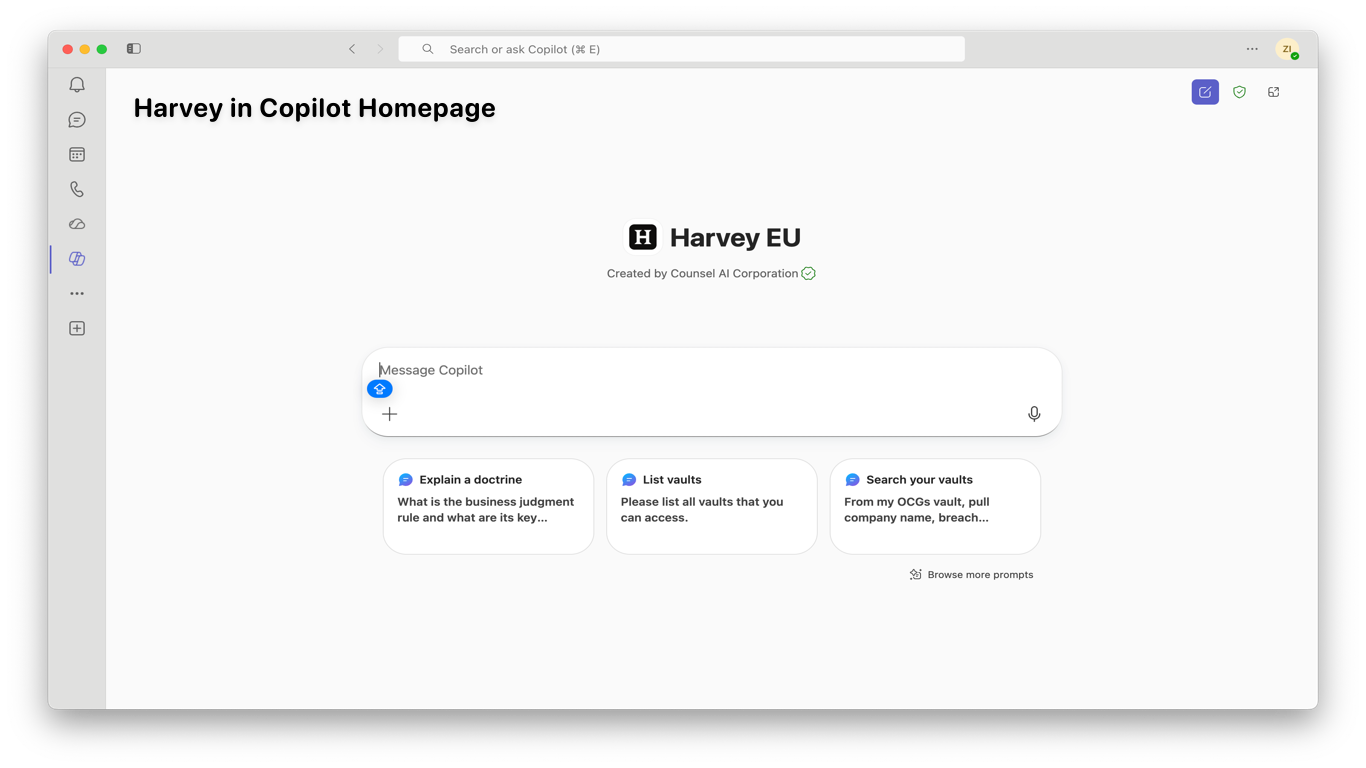Viewport: 1366px width, 768px height.
Task: Click the Search or ask Copilot field
Action: [681, 49]
